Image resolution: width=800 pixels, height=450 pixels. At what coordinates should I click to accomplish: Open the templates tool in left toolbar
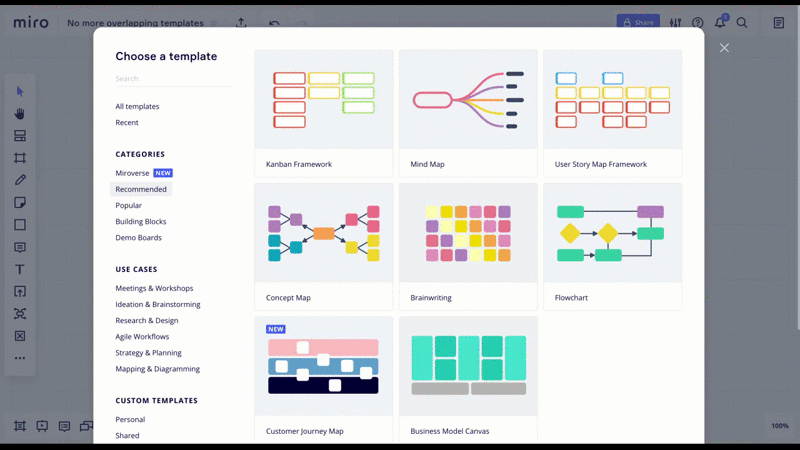pos(20,136)
